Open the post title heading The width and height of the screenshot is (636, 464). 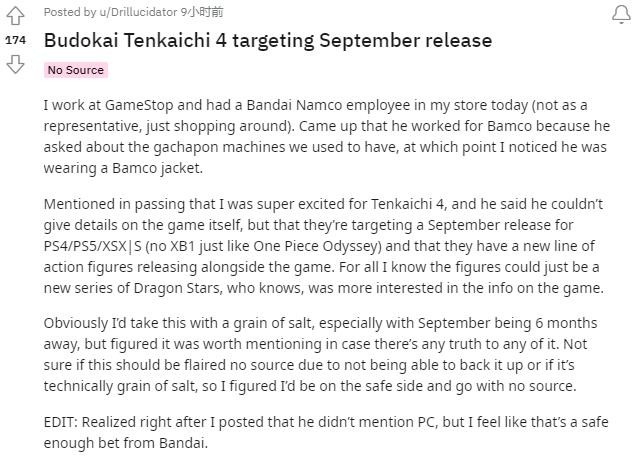268,41
